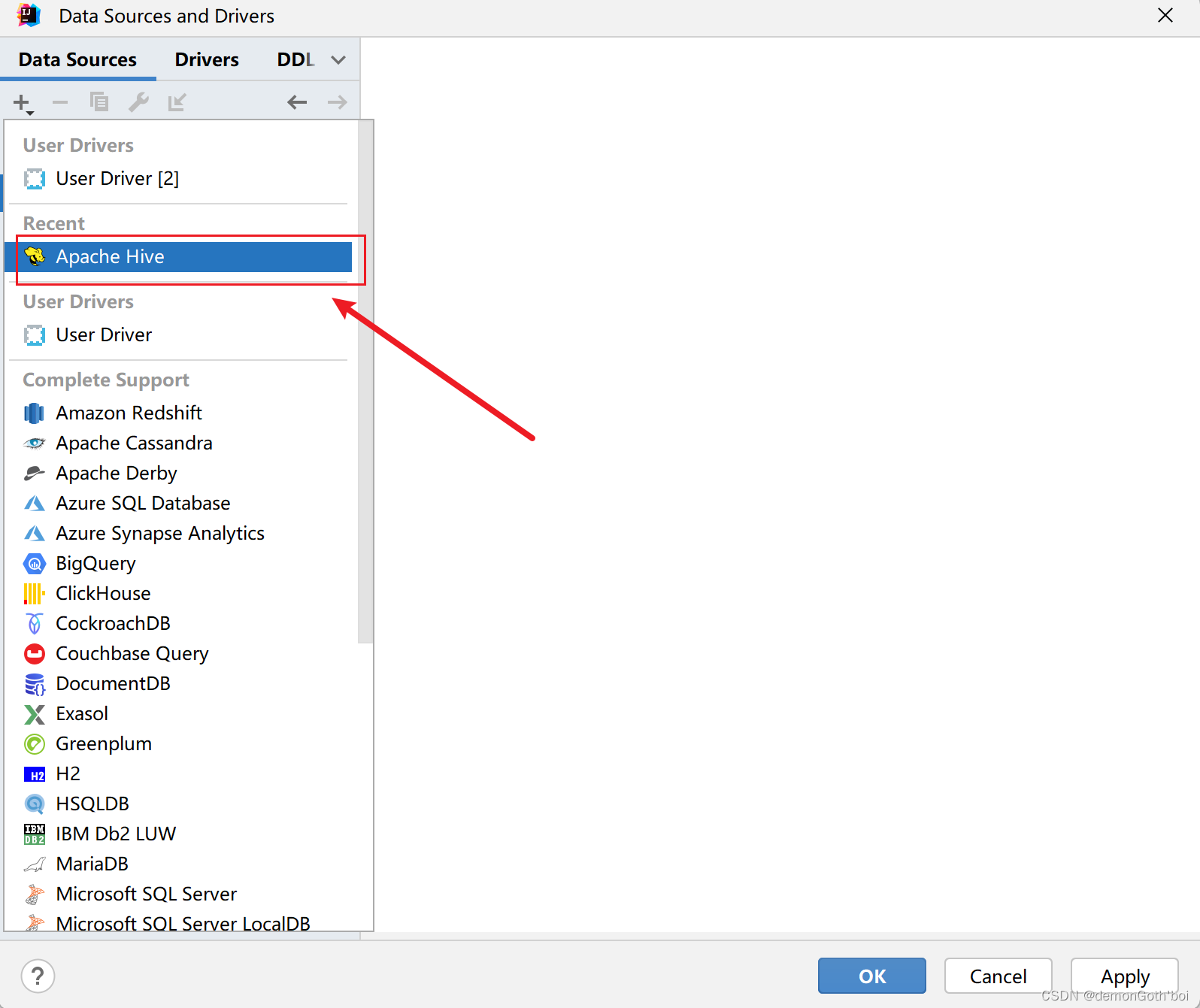Click the Cancel button
Screen dimensions: 1200x1008
click(x=998, y=976)
